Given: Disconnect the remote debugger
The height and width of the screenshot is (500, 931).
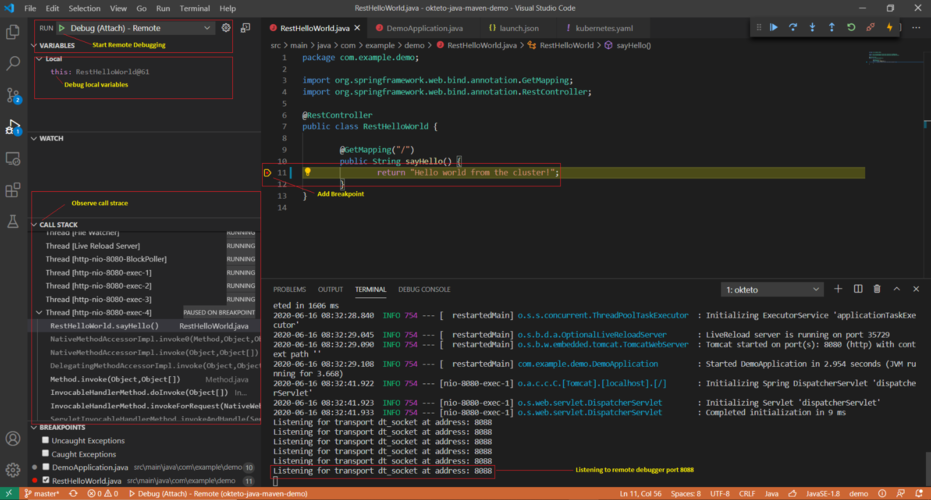Looking at the screenshot, I should [870, 27].
